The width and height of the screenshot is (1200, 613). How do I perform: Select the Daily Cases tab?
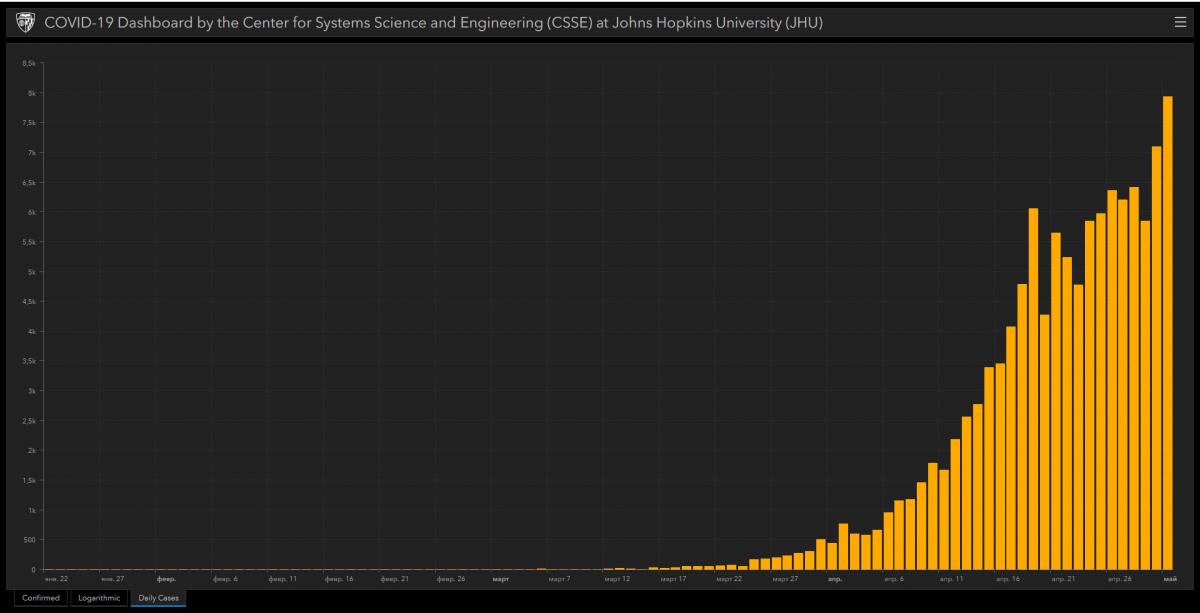point(158,598)
